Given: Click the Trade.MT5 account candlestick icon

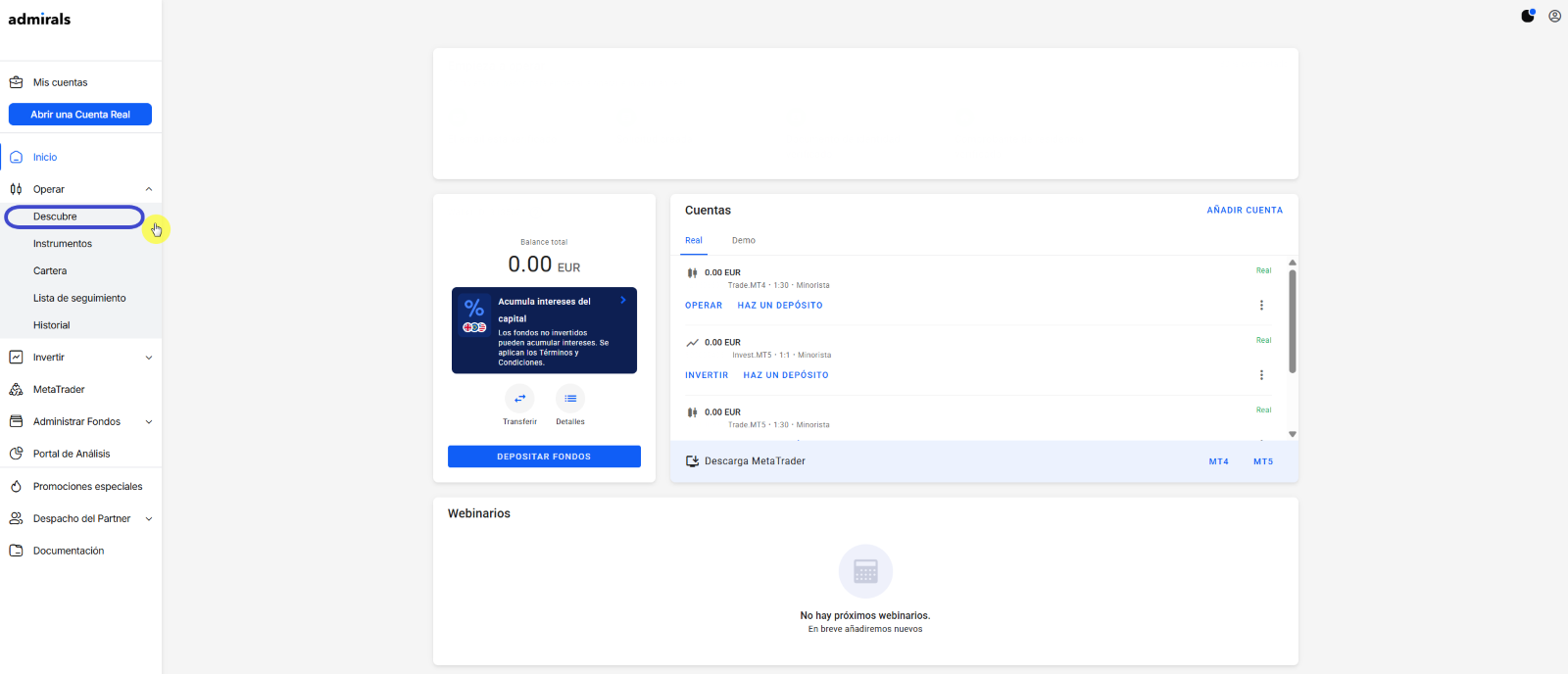Looking at the screenshot, I should pyautogui.click(x=692, y=412).
